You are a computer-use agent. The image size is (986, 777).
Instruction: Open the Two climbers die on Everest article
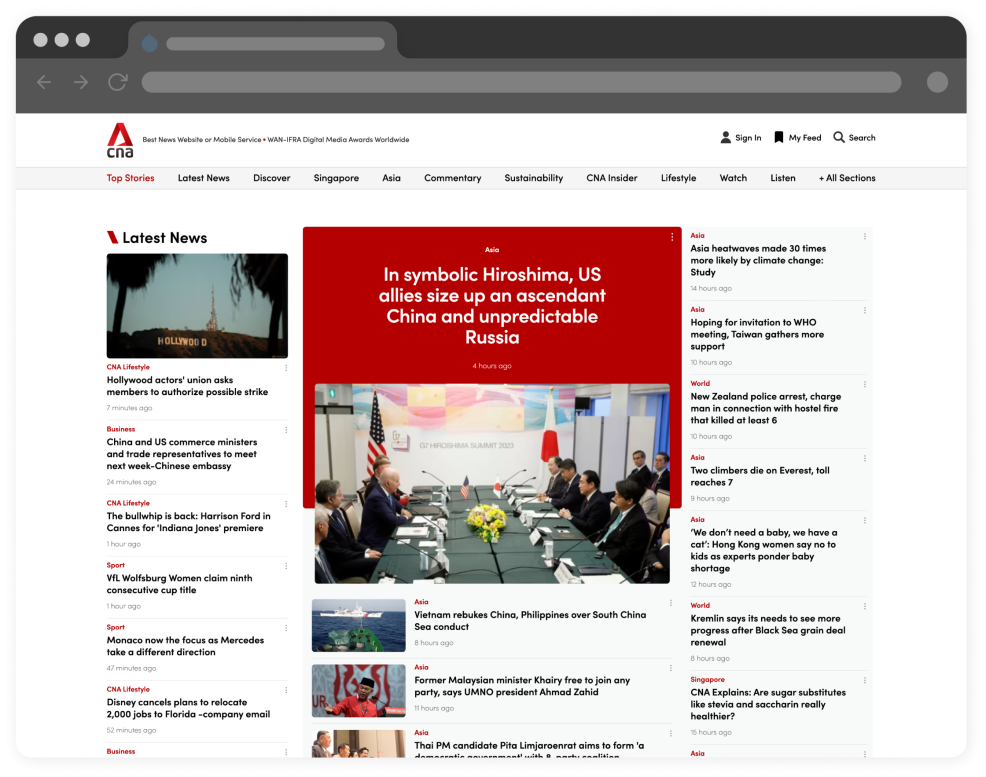point(760,476)
